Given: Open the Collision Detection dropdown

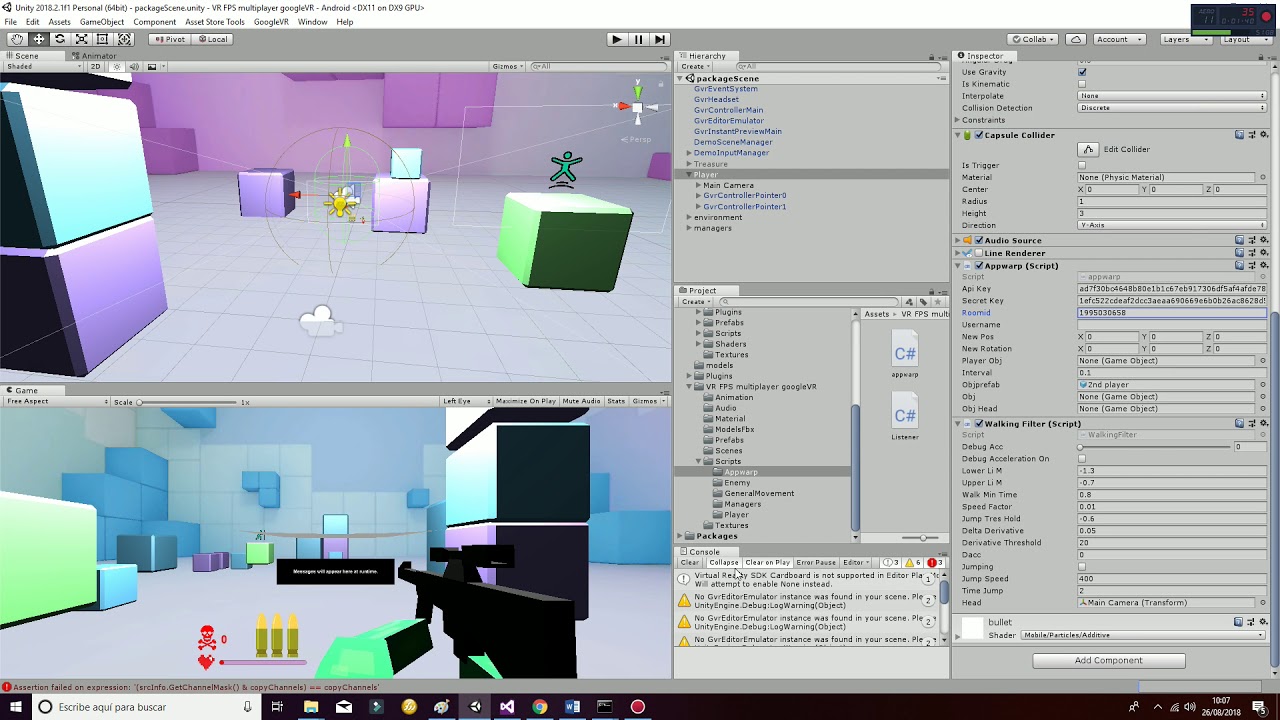Looking at the screenshot, I should pos(1172,108).
